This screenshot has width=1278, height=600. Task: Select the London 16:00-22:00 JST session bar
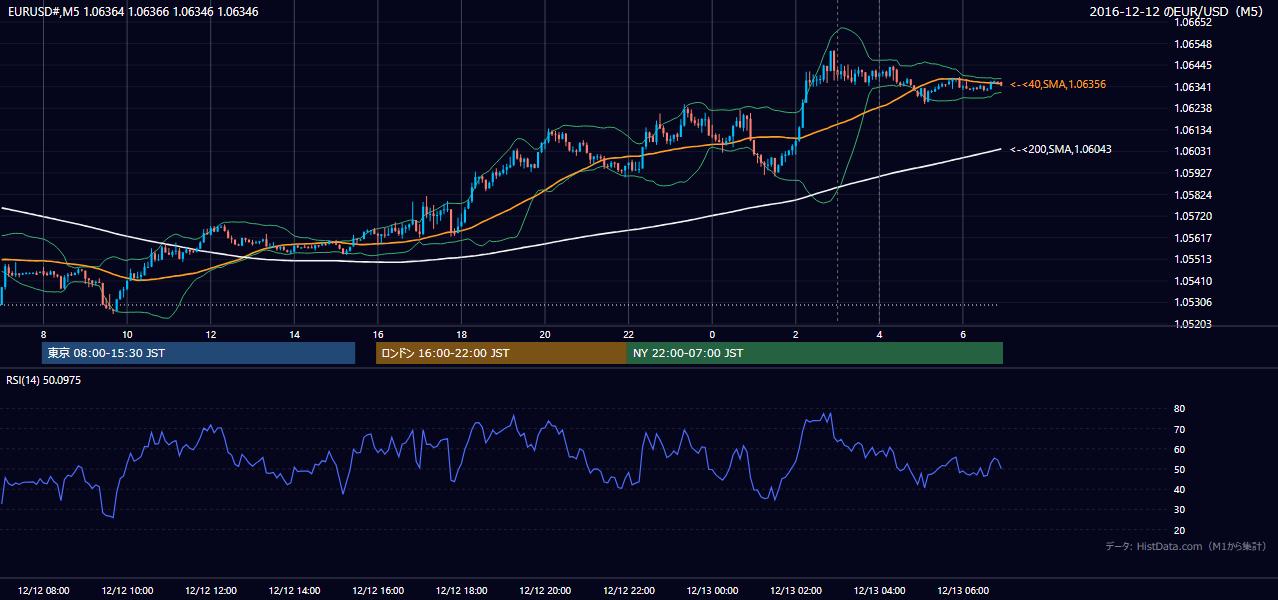click(501, 353)
